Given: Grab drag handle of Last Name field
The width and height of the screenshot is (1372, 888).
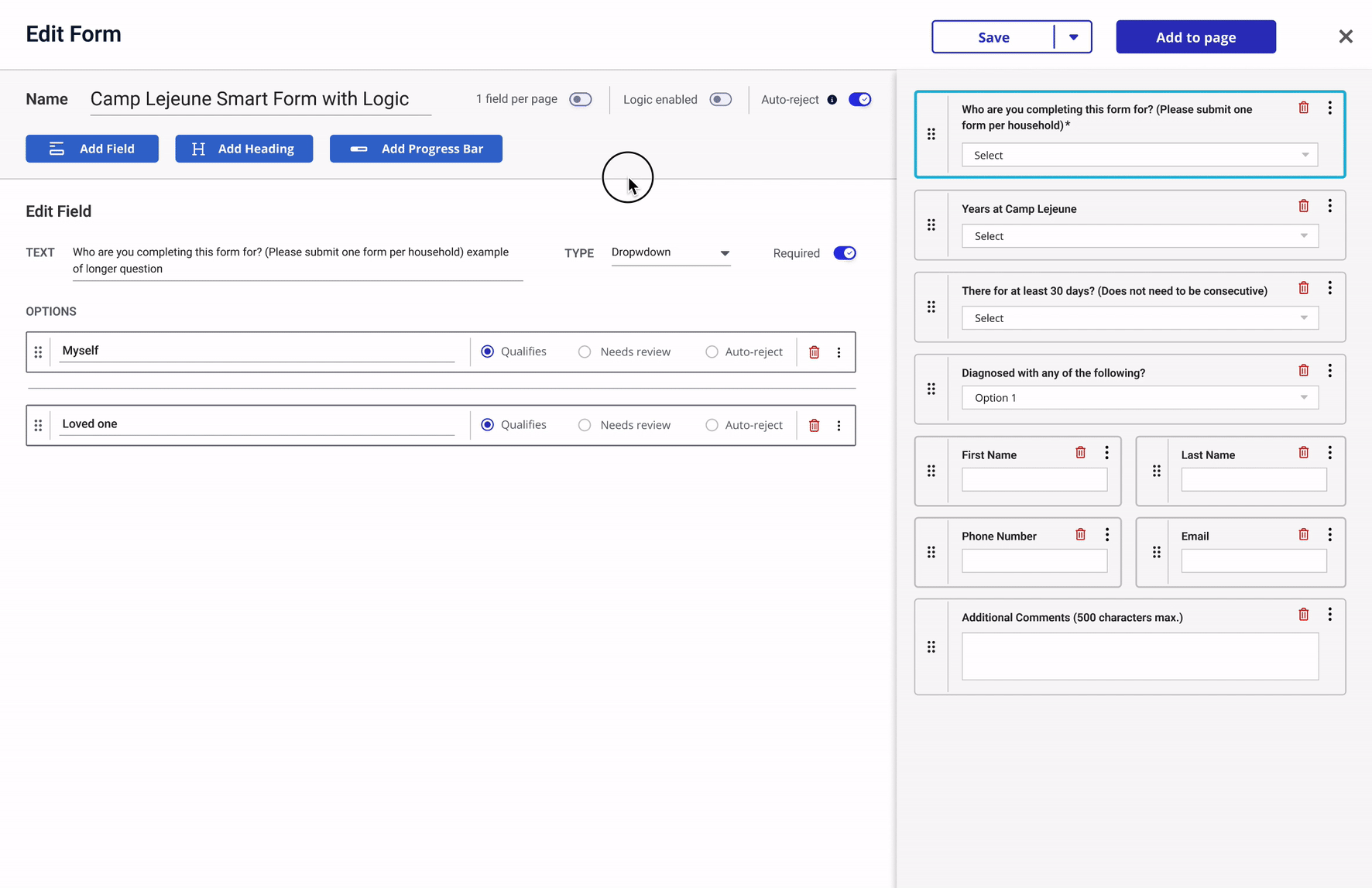Looking at the screenshot, I should 1157,471.
